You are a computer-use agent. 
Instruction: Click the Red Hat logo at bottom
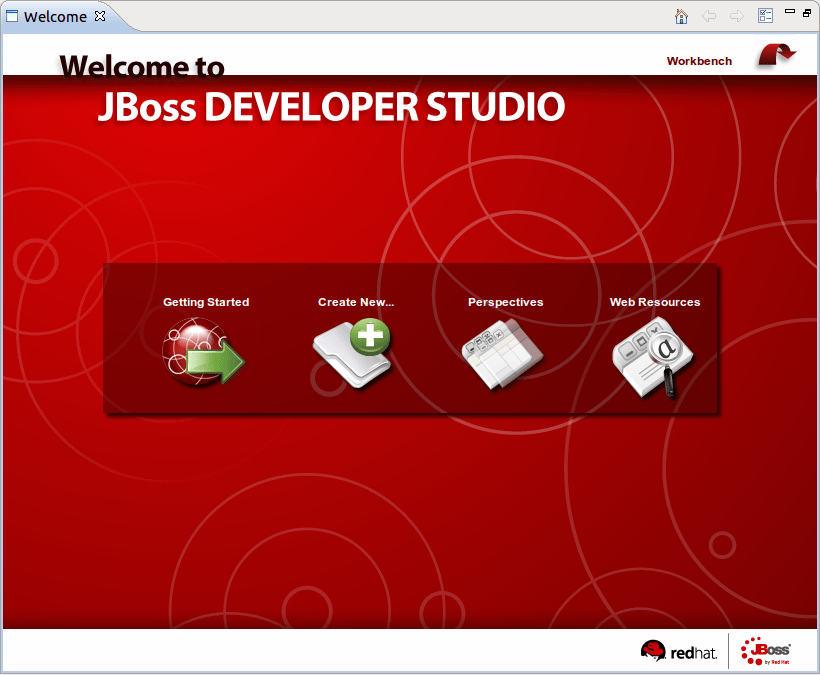679,650
